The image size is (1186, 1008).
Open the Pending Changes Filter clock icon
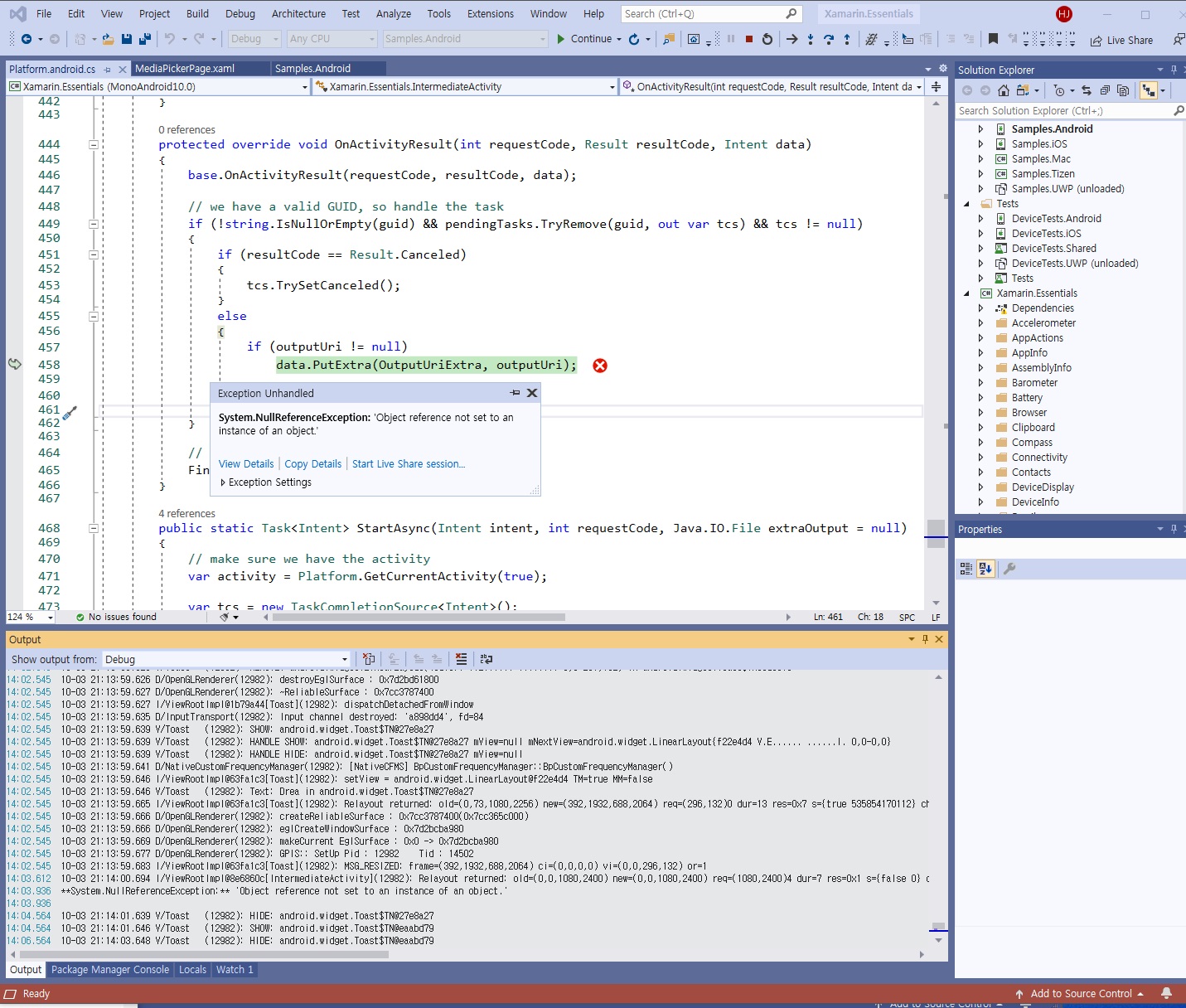pos(1059,90)
